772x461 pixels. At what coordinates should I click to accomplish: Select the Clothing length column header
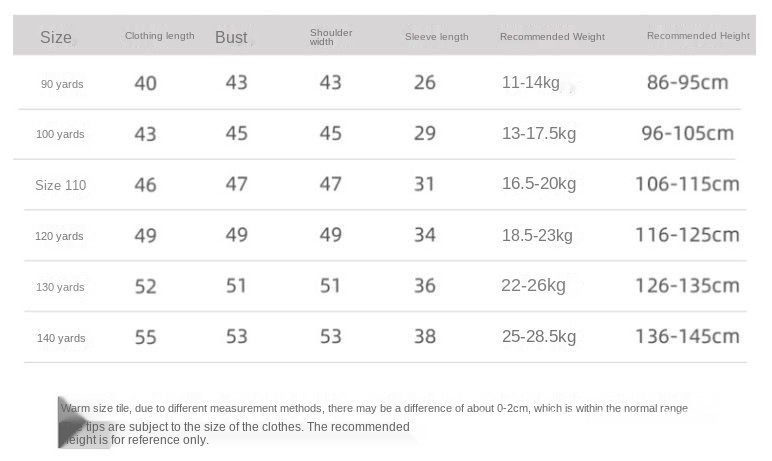pyautogui.click(x=159, y=36)
